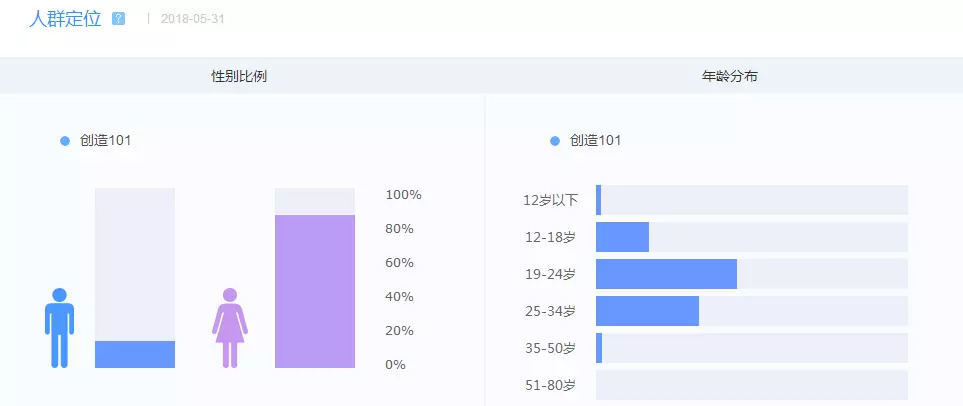Click the 51-80岁 age bar track

tap(751, 385)
